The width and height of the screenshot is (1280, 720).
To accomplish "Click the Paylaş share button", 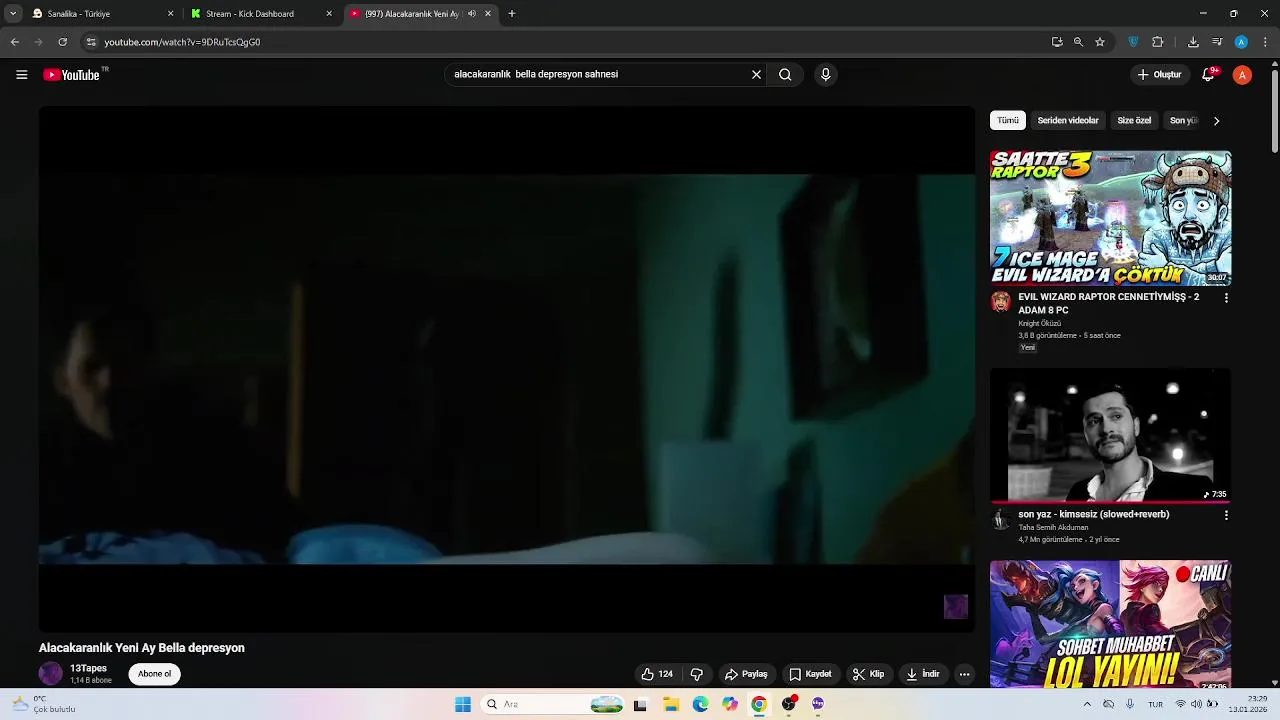I will (x=746, y=674).
